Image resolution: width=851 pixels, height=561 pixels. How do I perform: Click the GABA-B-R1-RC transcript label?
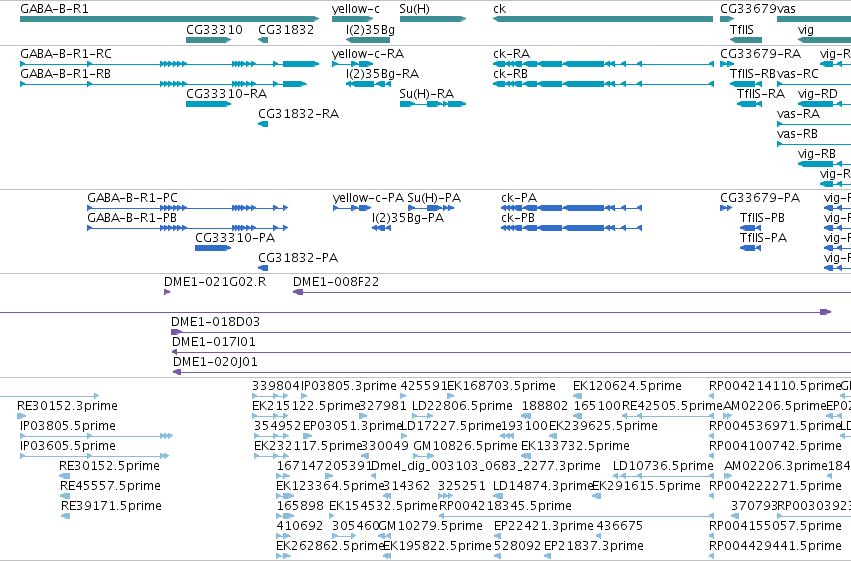(x=66, y=54)
